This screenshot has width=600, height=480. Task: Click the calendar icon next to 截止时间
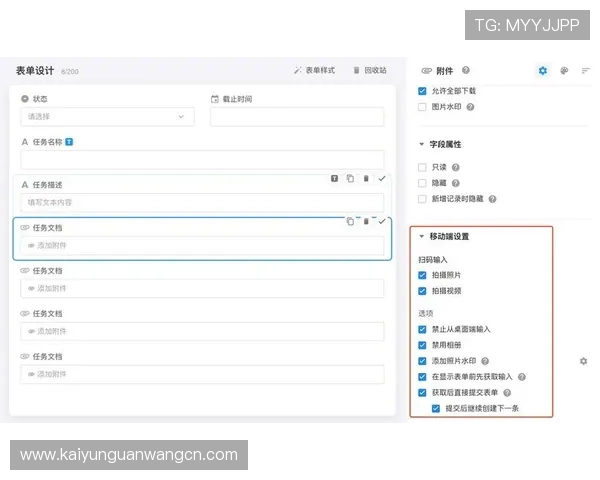click(x=215, y=99)
